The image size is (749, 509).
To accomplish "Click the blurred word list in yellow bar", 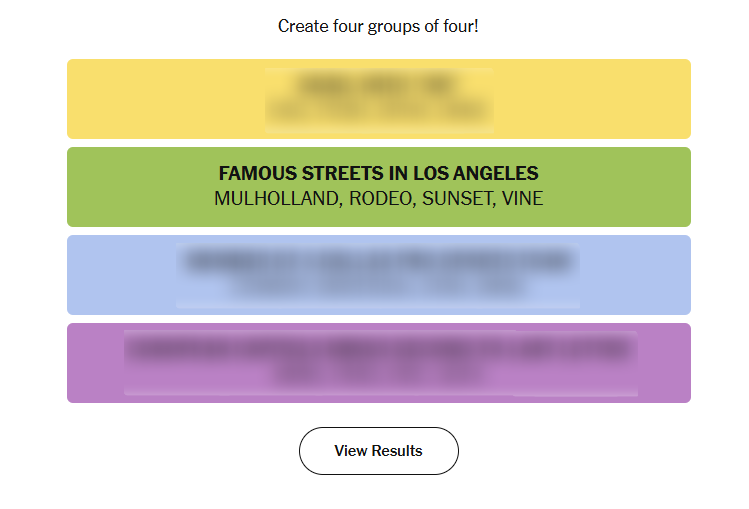I will click(x=378, y=112).
